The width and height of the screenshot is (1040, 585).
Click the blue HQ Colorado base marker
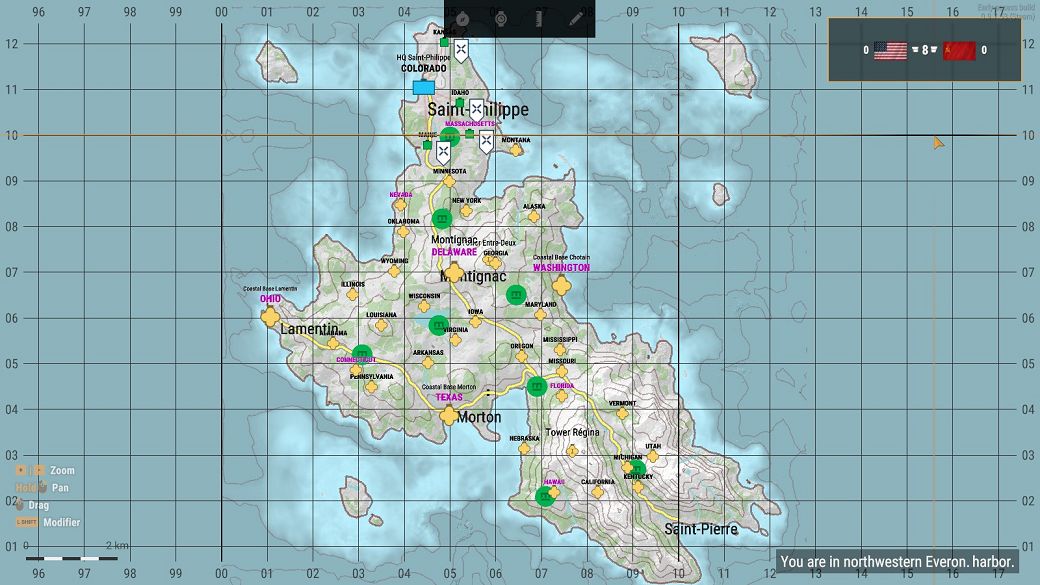tap(424, 87)
